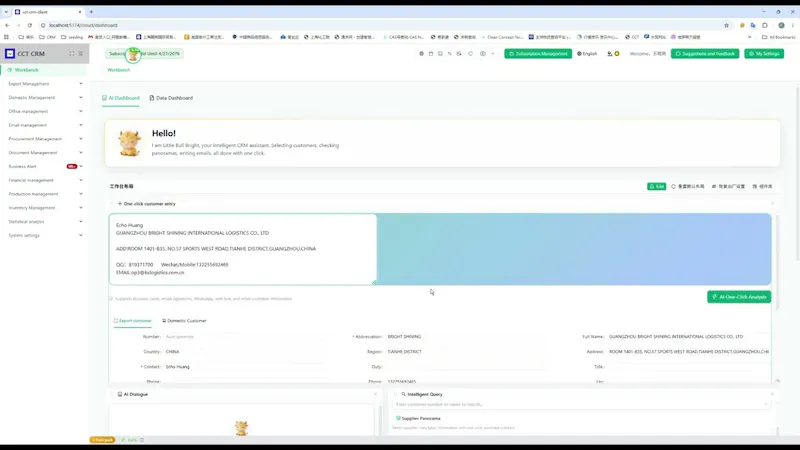800x450 pixels.
Task: Open Suggestions and Feedback
Action: [x=705, y=54]
